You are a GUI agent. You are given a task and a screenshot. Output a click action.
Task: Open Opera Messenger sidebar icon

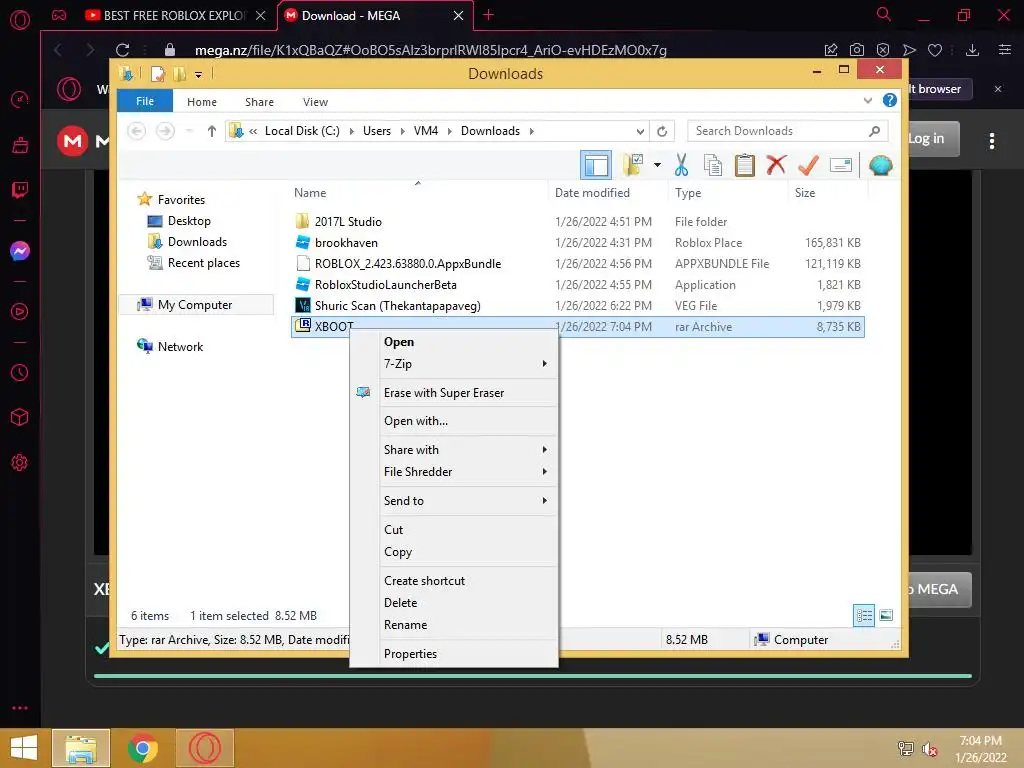[20, 251]
